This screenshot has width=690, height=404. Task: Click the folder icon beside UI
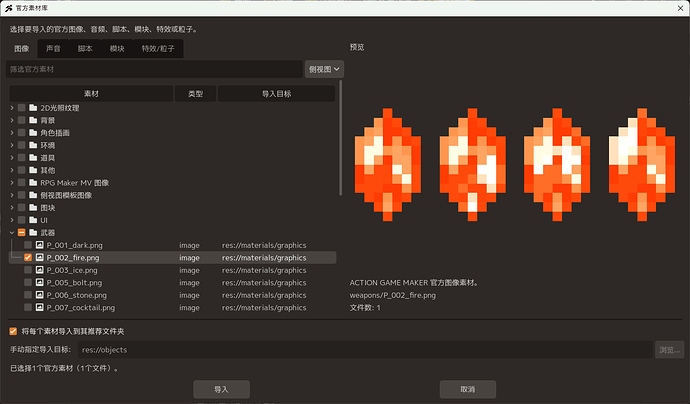pyautogui.click(x=33, y=220)
